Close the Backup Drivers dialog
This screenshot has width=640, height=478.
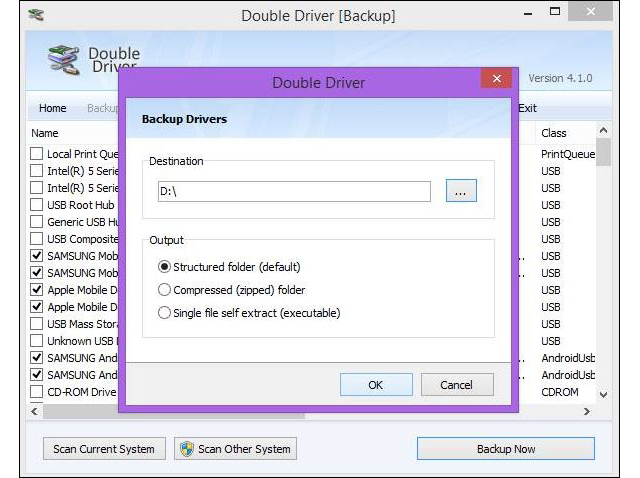(x=496, y=78)
